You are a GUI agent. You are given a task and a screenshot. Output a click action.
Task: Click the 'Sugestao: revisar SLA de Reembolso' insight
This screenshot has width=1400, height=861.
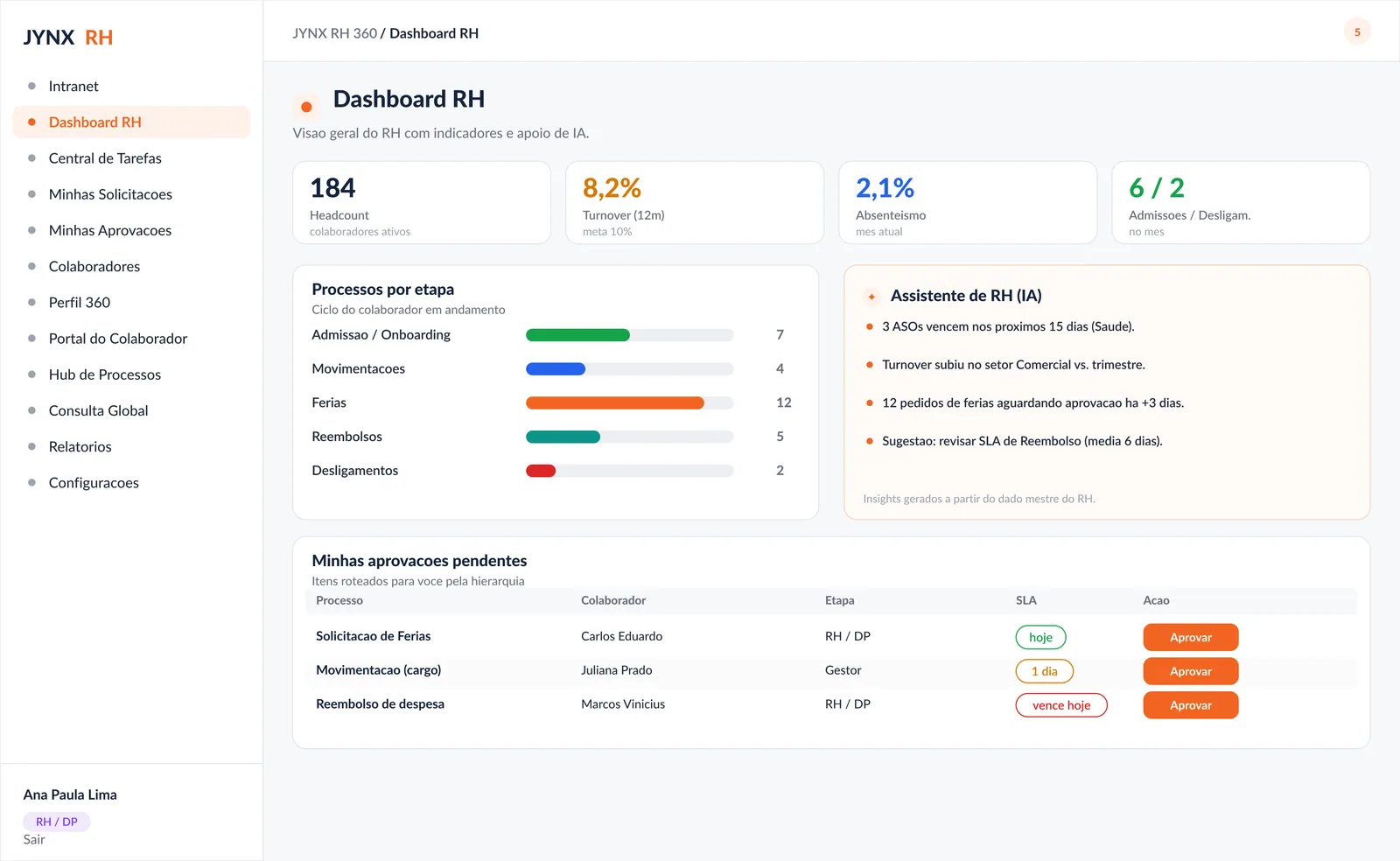1022,441
